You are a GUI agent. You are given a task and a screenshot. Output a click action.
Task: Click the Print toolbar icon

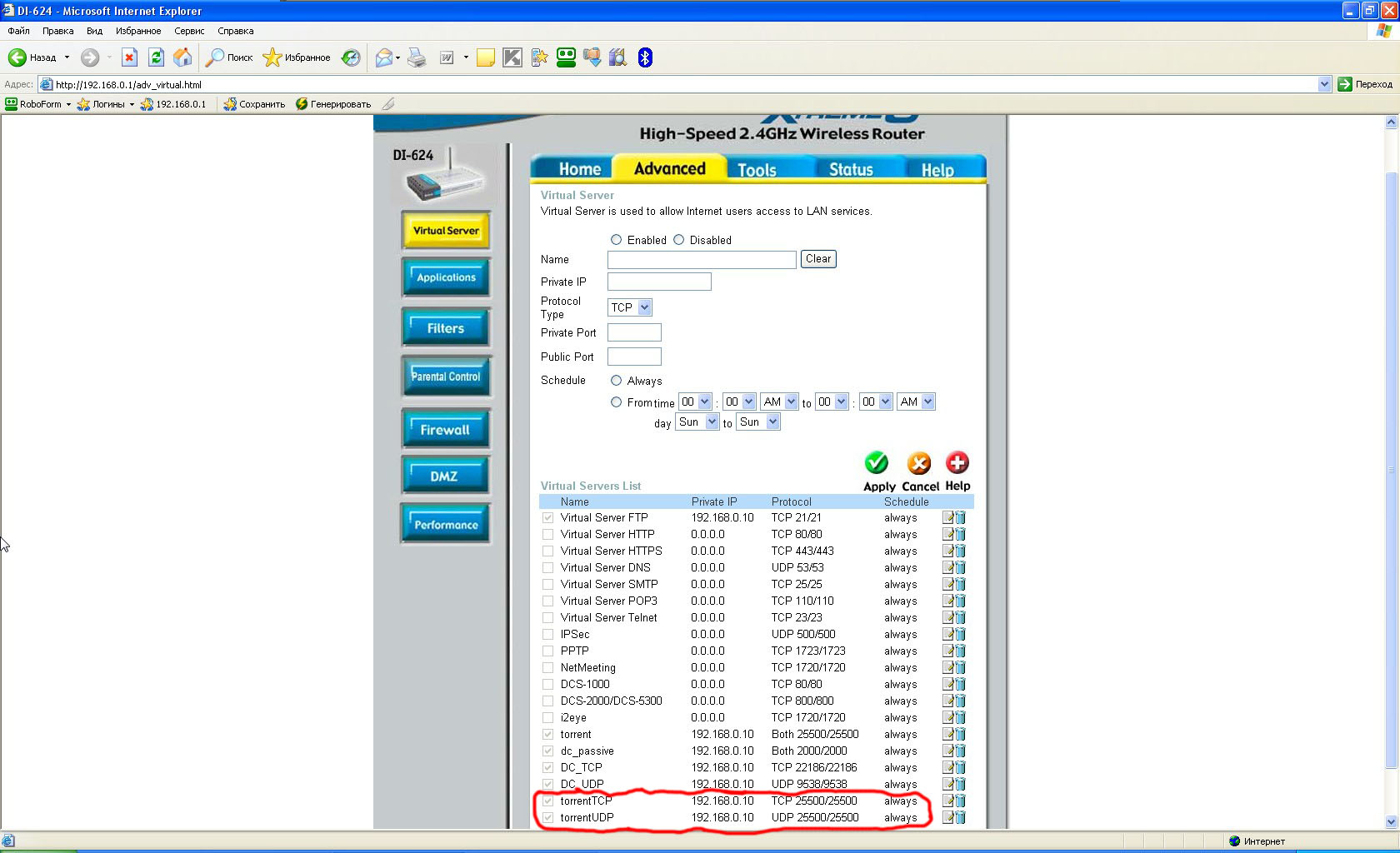(x=417, y=57)
